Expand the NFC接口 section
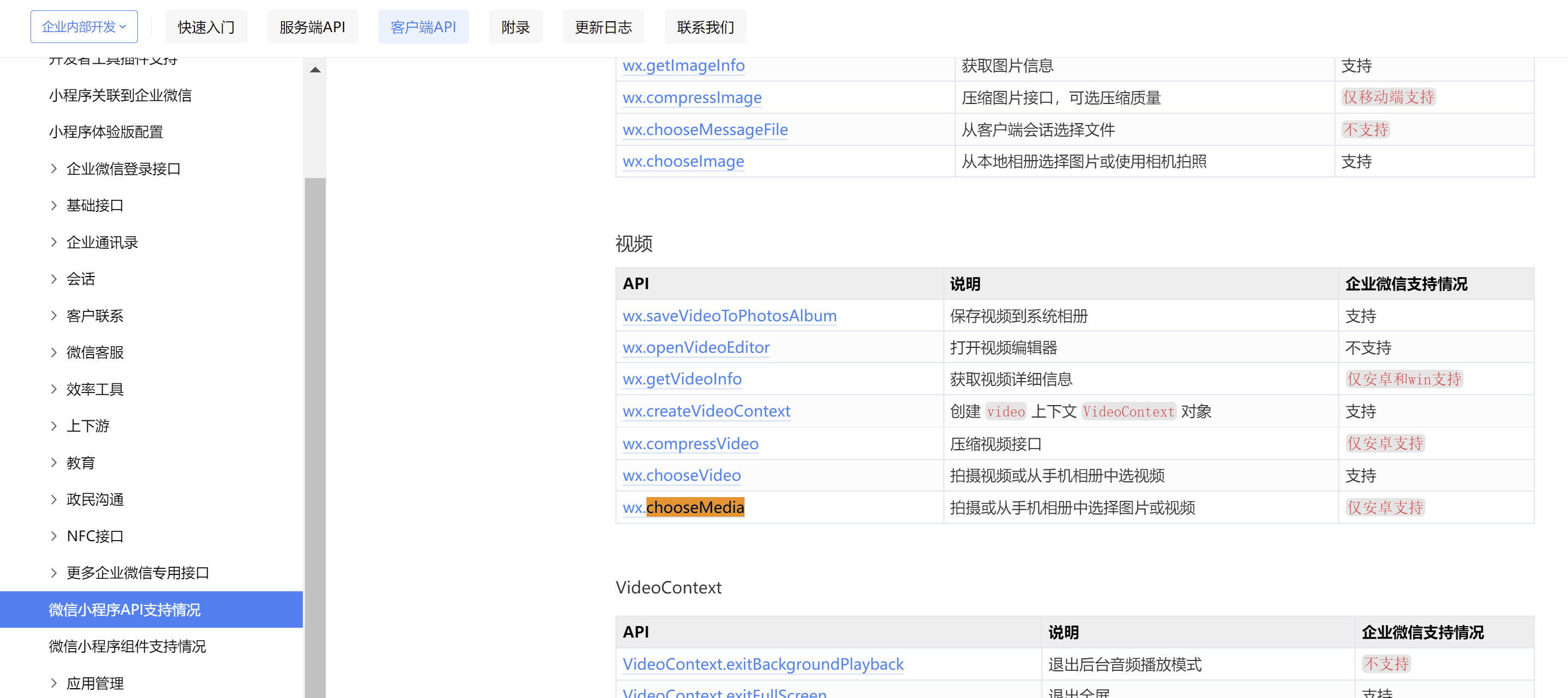This screenshot has height=698, width=1568. (x=94, y=536)
